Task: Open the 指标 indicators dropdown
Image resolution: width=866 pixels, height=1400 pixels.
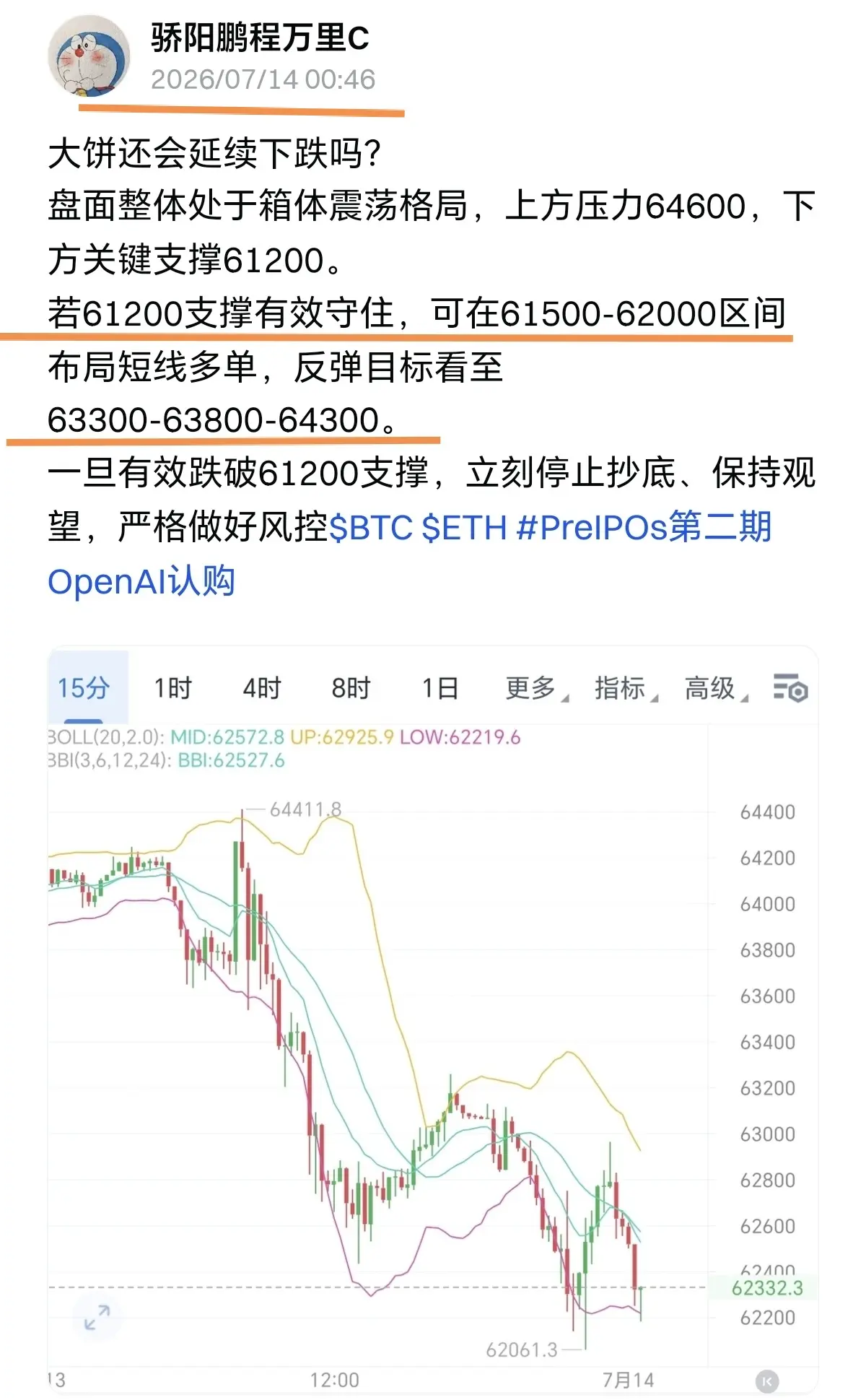Action: (x=626, y=688)
